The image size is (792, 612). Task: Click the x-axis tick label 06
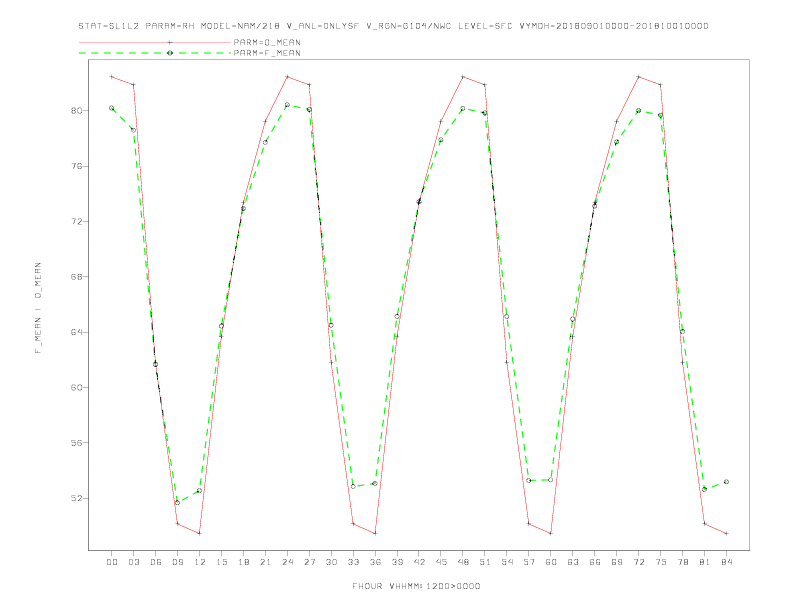tap(156, 562)
